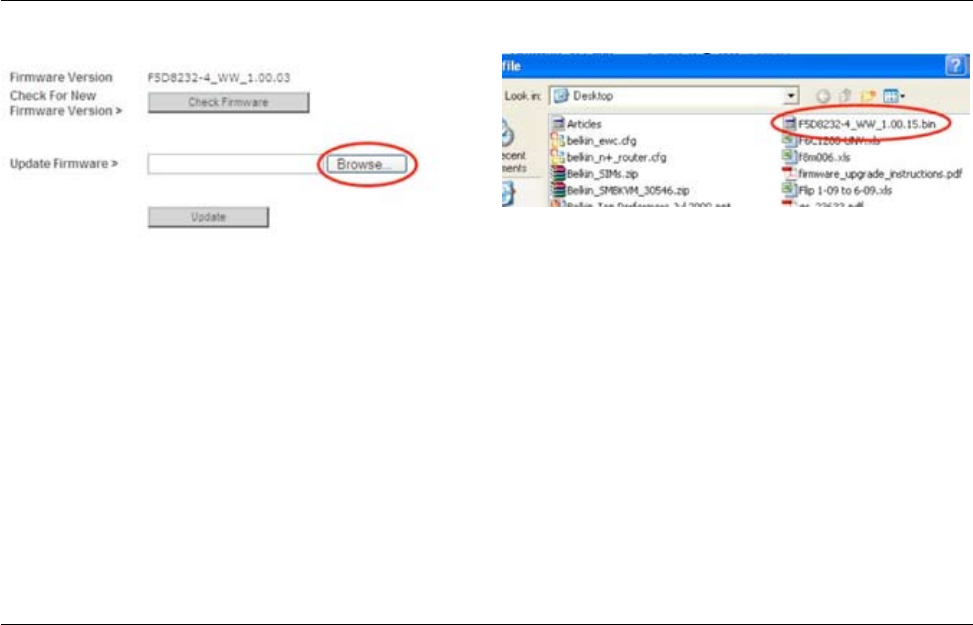Open the Look in Desktop dropdown
The height and width of the screenshot is (625, 973).
coord(791,96)
